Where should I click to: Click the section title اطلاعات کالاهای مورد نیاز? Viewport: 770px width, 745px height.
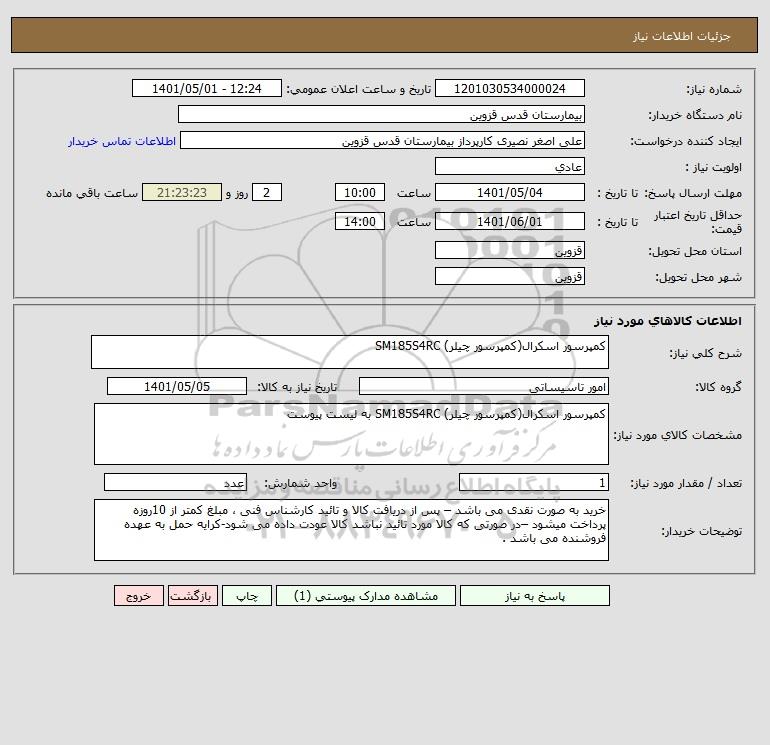[667, 321]
